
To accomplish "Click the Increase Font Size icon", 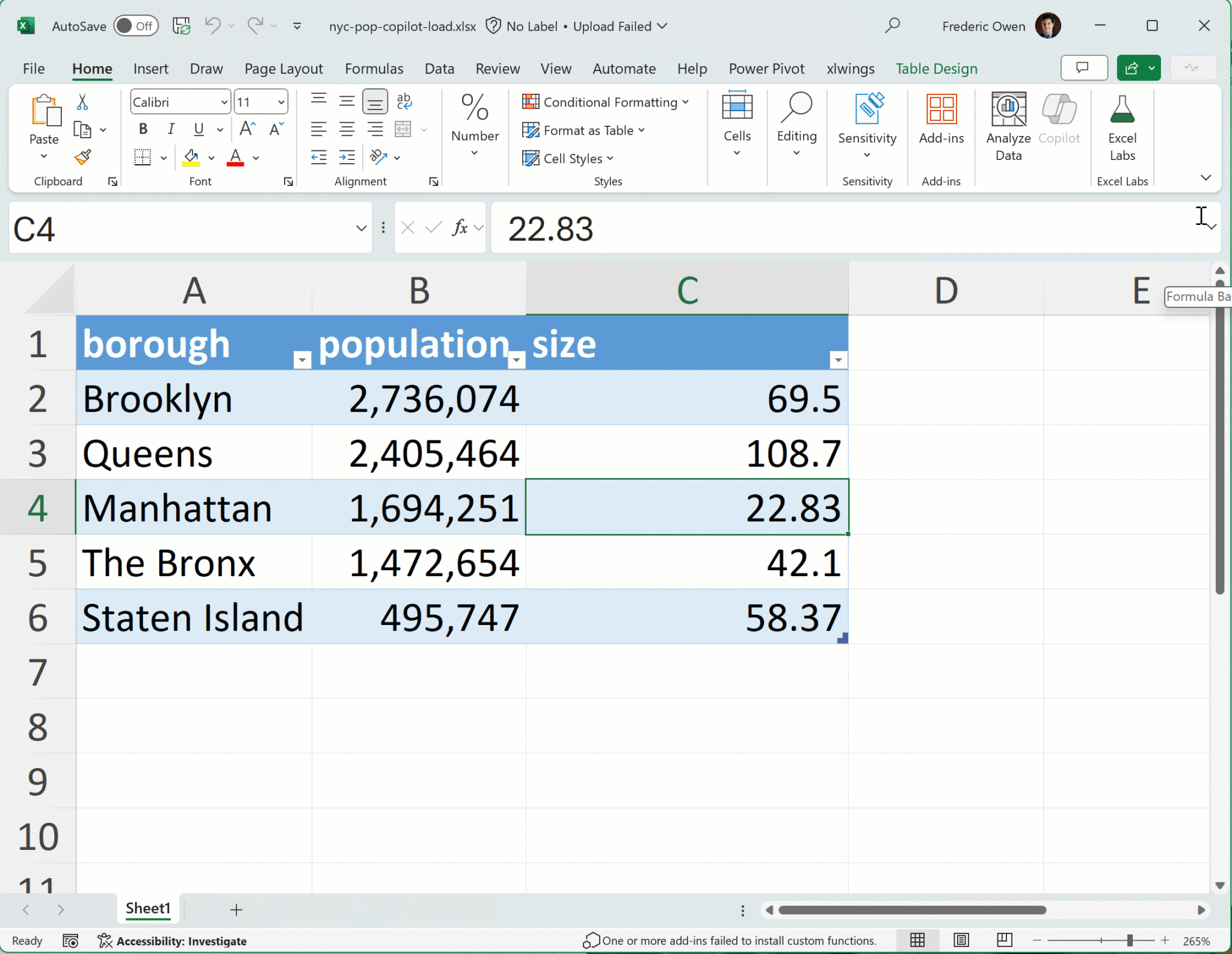I will coord(247,129).
